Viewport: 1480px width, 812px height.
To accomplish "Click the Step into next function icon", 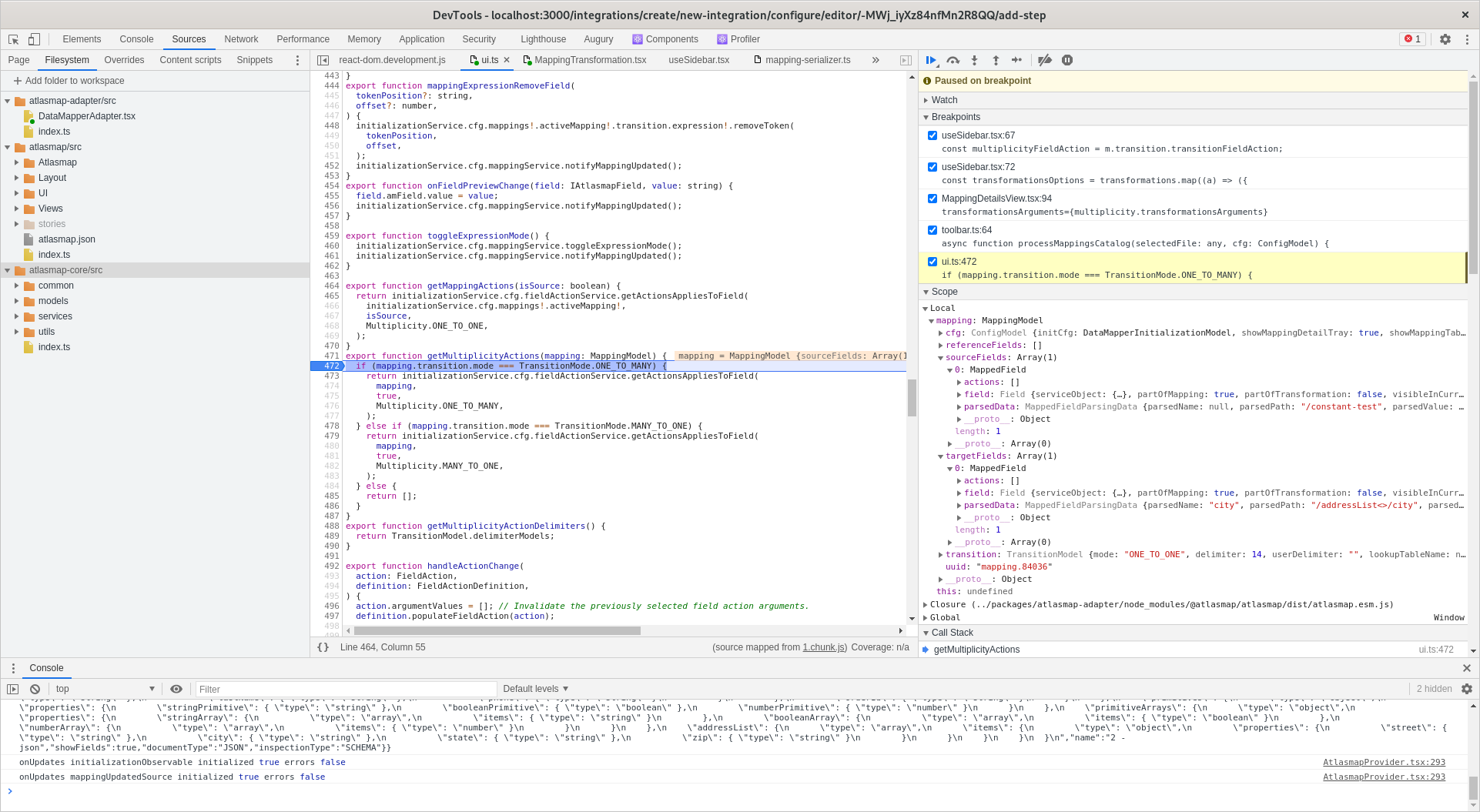I will pos(974,60).
